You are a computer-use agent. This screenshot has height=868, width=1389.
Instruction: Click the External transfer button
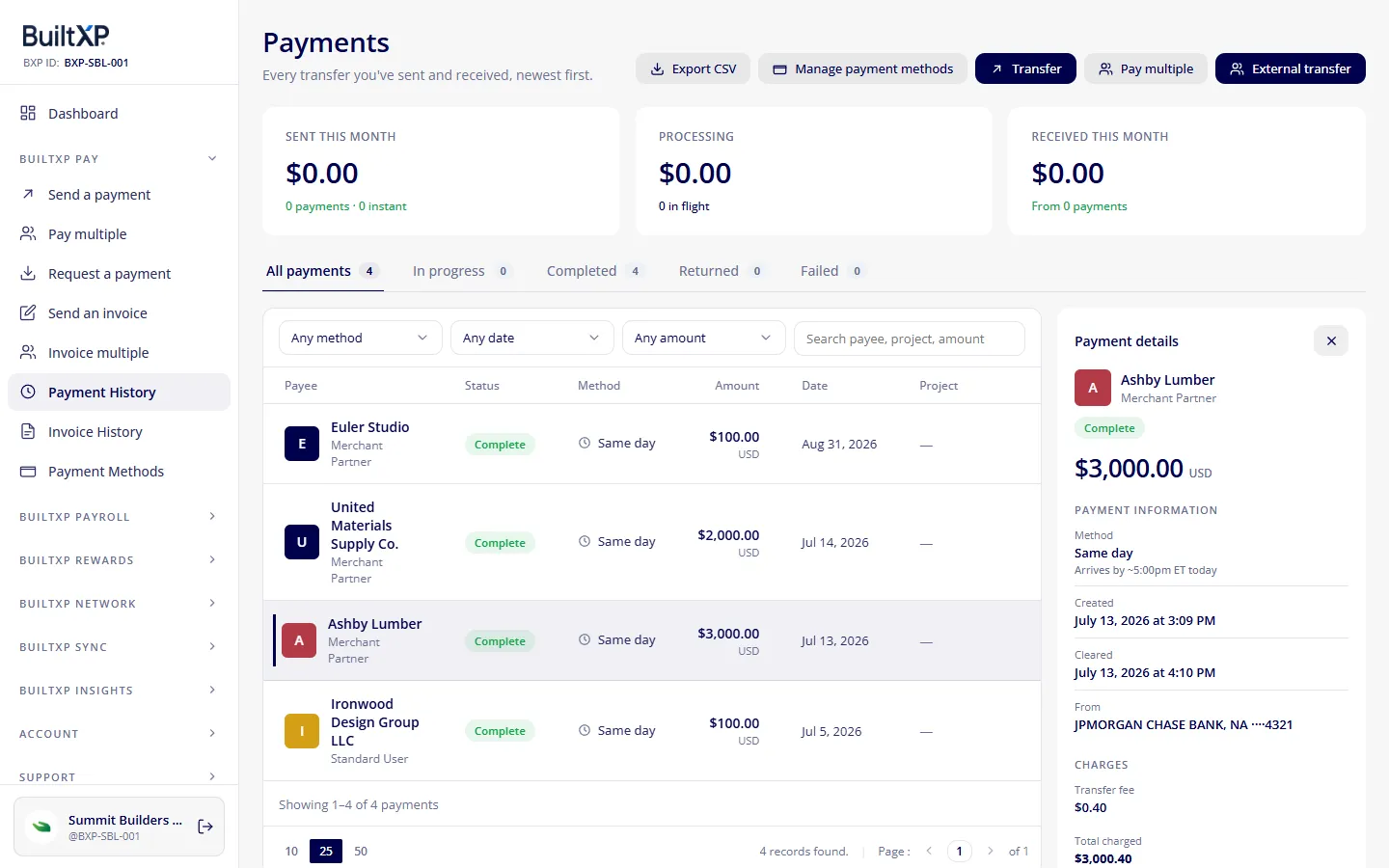click(1290, 68)
